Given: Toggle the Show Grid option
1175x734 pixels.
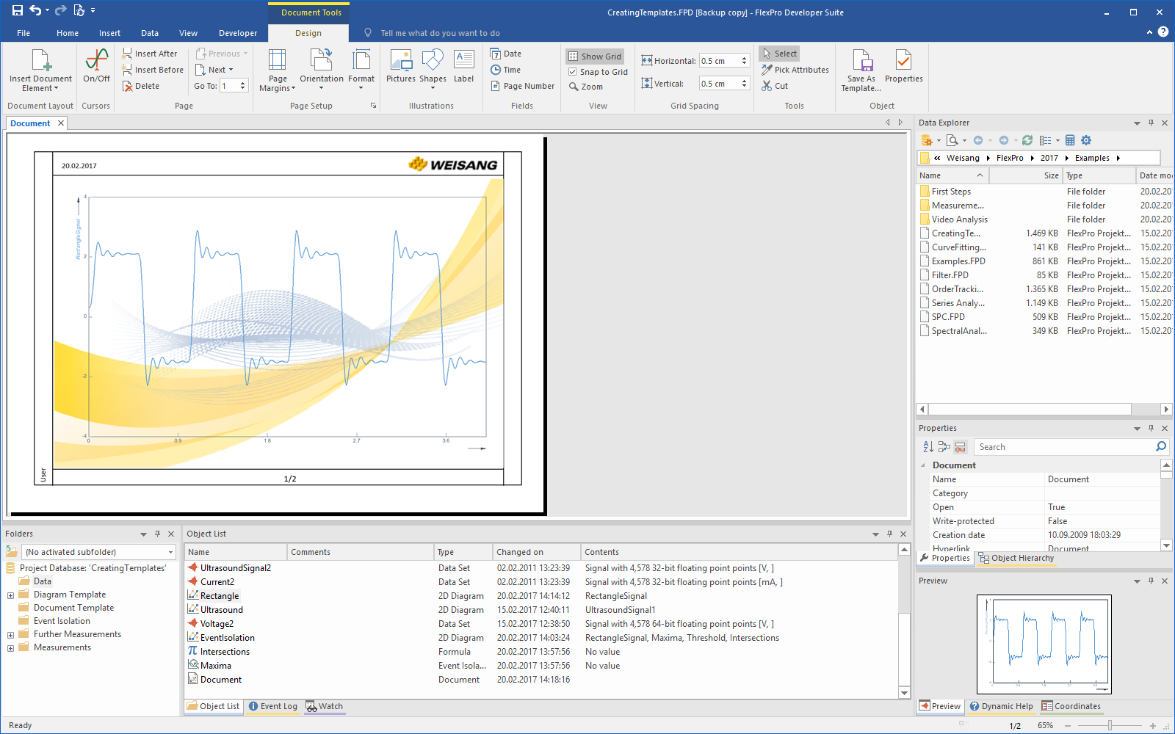Looking at the screenshot, I should coord(594,56).
